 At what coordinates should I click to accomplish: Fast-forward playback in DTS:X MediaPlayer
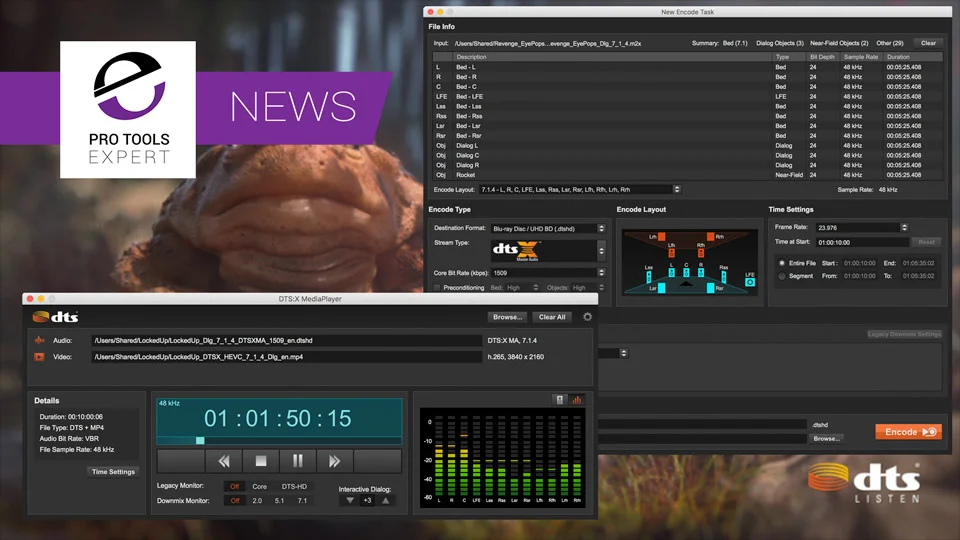click(x=334, y=461)
